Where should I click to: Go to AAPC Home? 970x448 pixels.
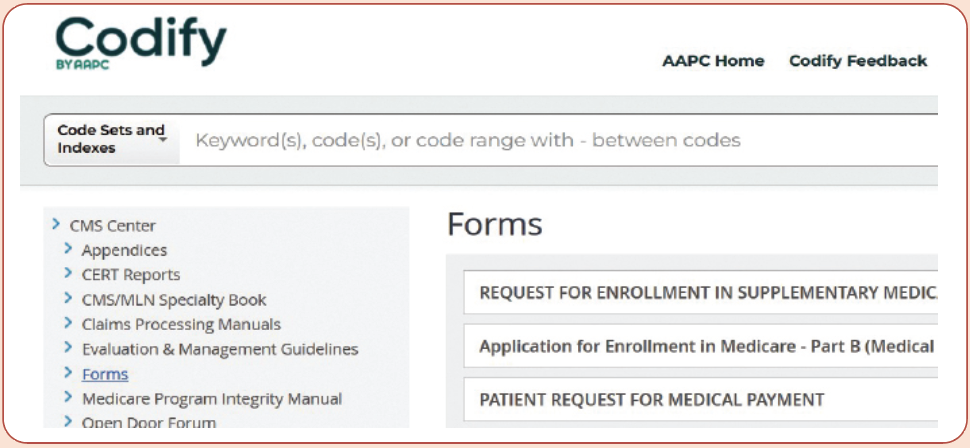713,61
